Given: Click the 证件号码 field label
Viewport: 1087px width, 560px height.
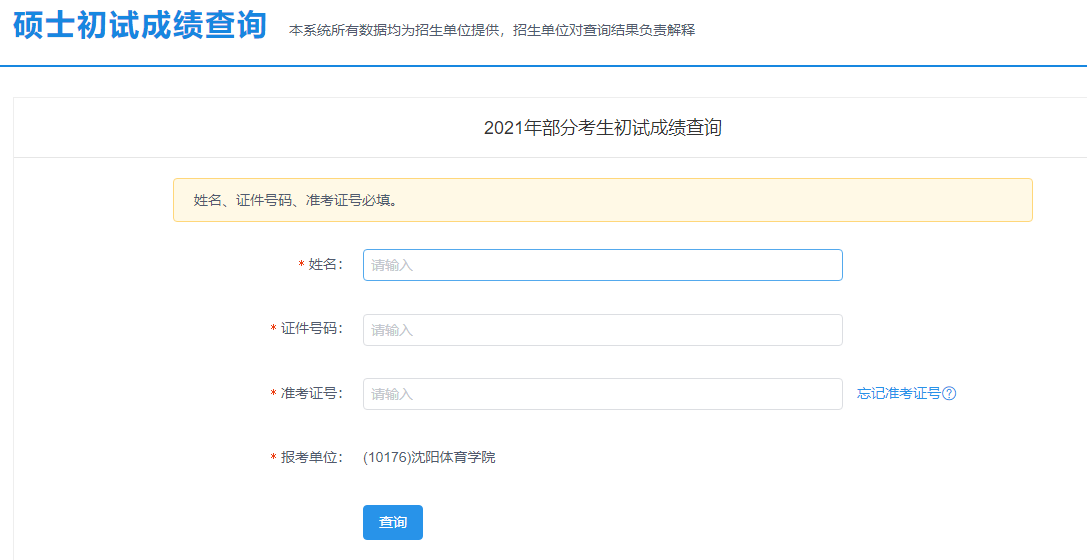Looking at the screenshot, I should tap(310, 330).
